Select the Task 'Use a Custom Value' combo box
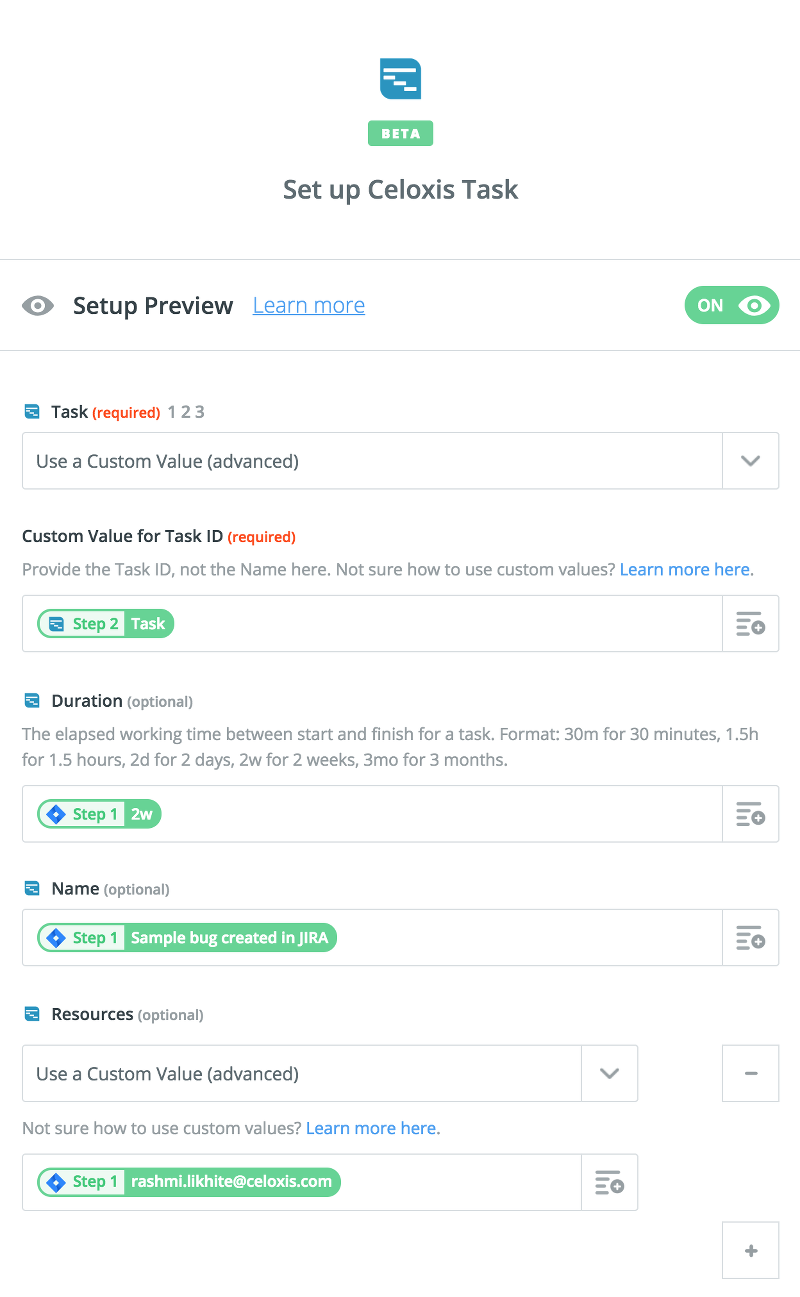 [x=372, y=461]
